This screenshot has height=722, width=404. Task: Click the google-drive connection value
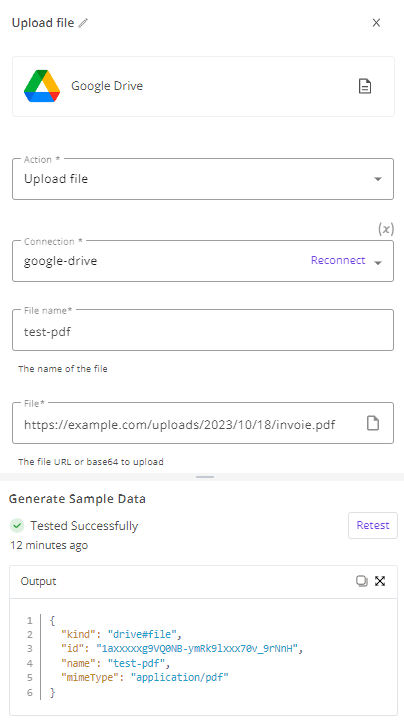60,261
